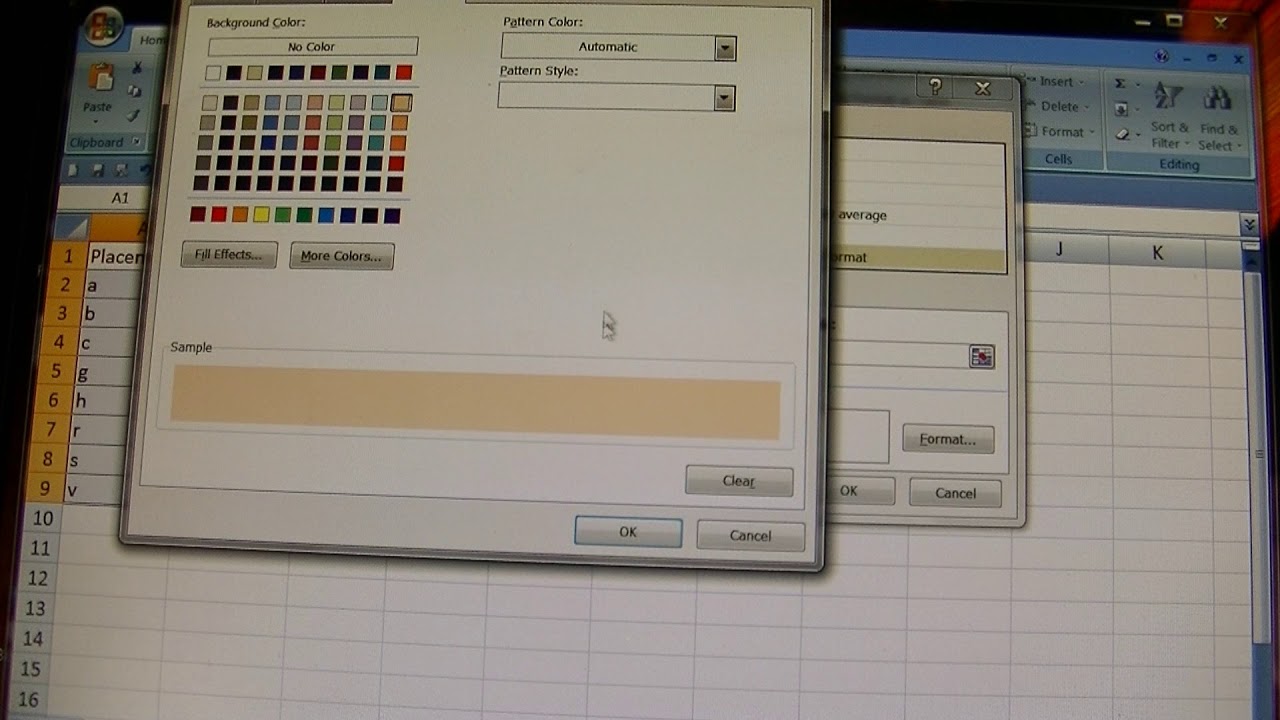Select the highlighted Format rule type row

(x=920, y=258)
